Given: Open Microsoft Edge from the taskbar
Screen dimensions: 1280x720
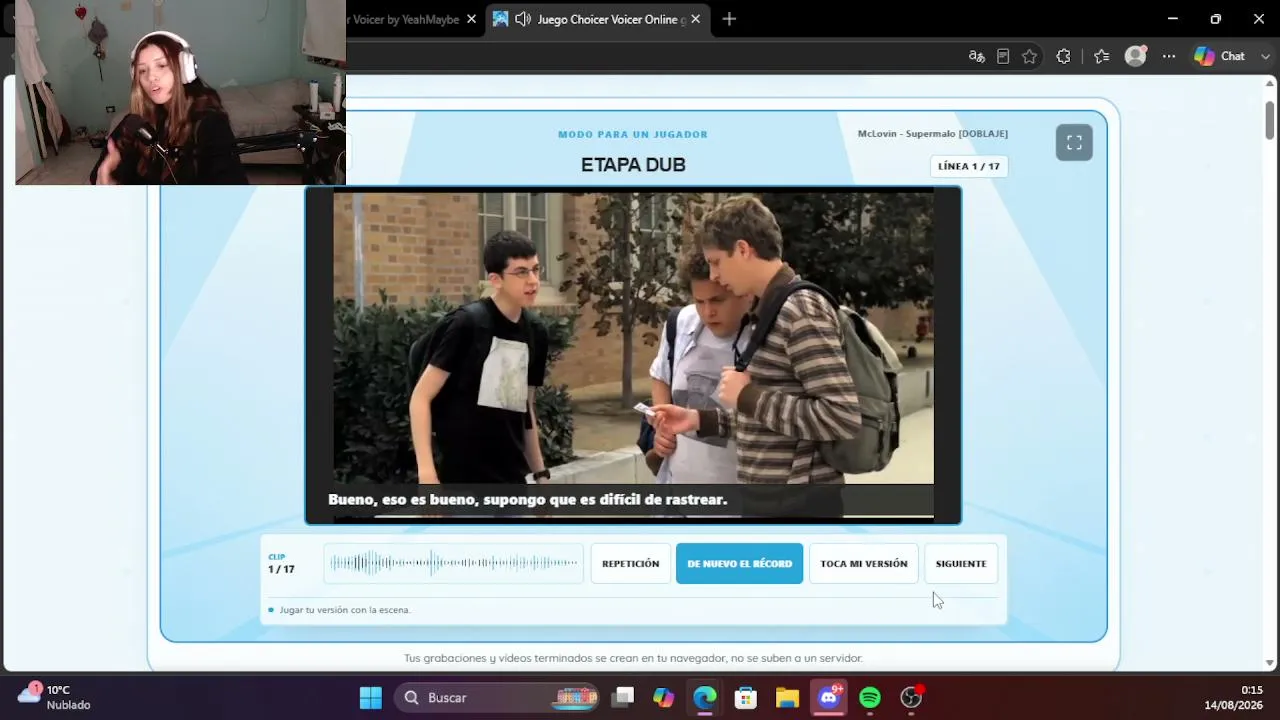Looking at the screenshot, I should 705,697.
